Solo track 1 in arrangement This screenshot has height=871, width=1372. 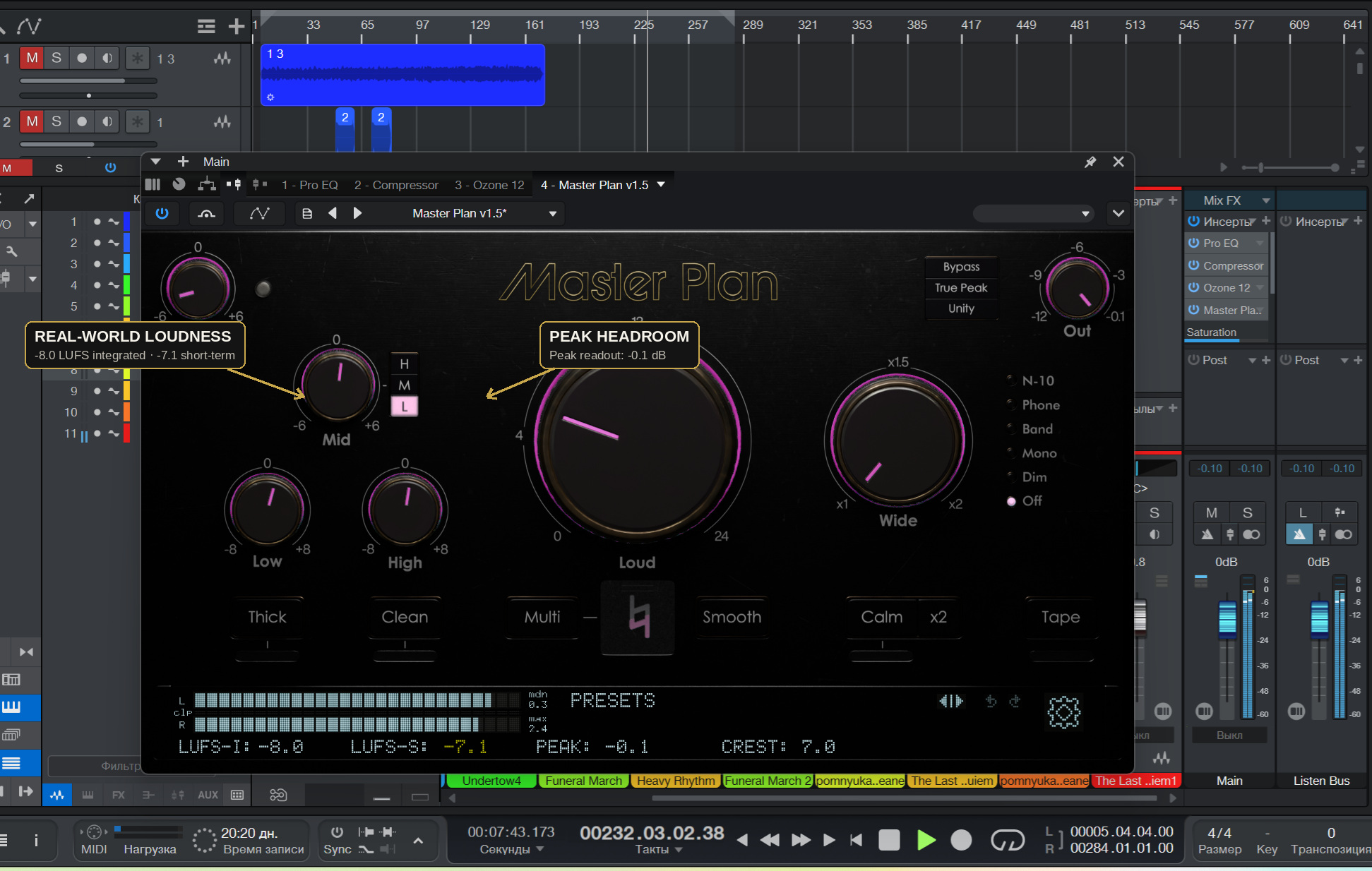click(x=56, y=58)
